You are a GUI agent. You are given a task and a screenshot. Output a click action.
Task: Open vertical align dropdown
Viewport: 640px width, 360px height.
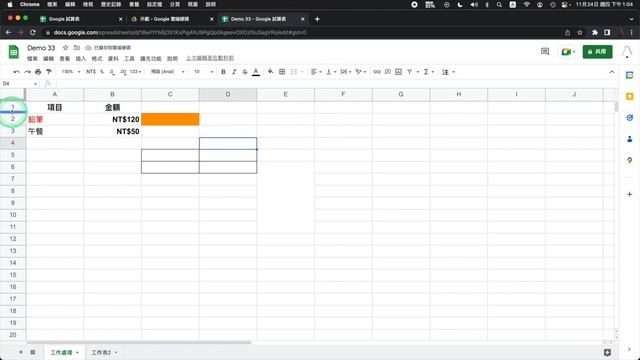pos(331,72)
